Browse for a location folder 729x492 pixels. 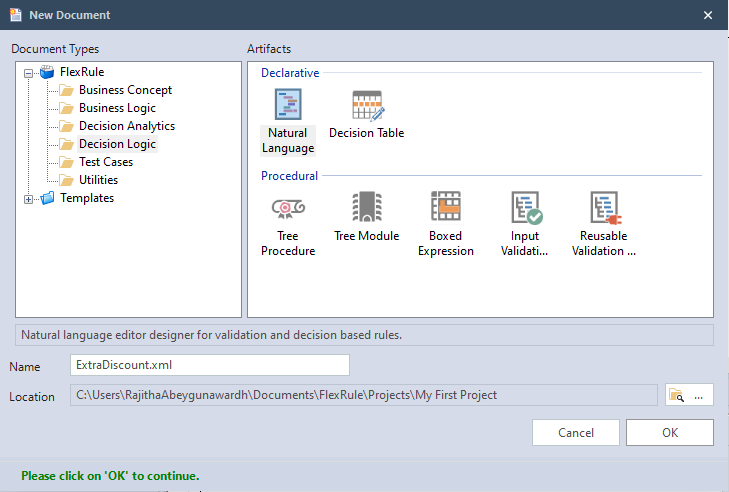pos(689,395)
